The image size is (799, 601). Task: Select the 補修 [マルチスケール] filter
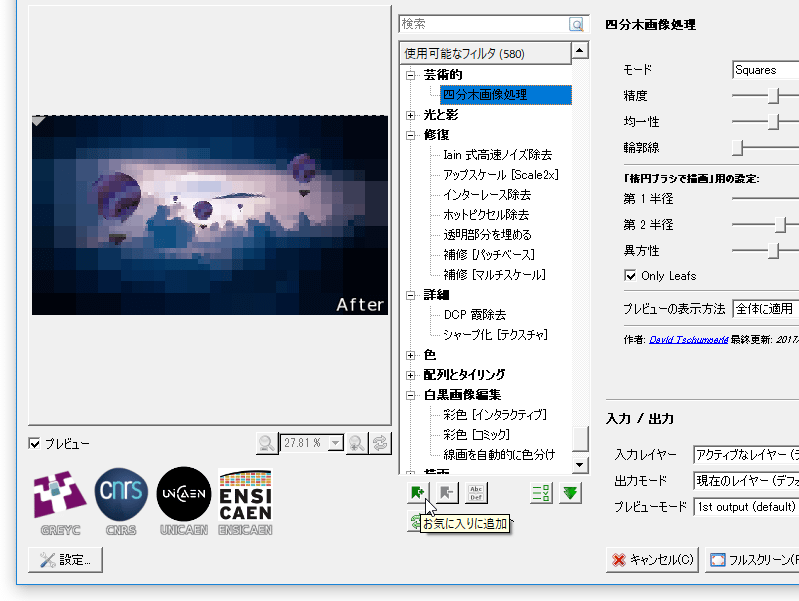494,275
